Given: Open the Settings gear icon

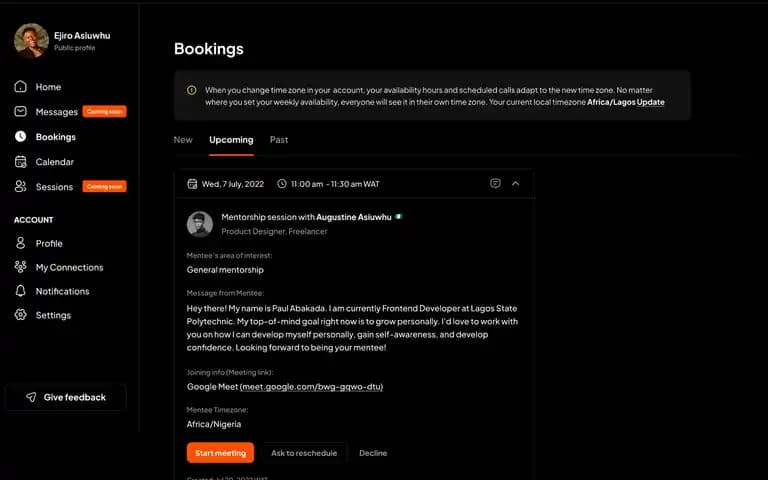Looking at the screenshot, I should [x=21, y=315].
